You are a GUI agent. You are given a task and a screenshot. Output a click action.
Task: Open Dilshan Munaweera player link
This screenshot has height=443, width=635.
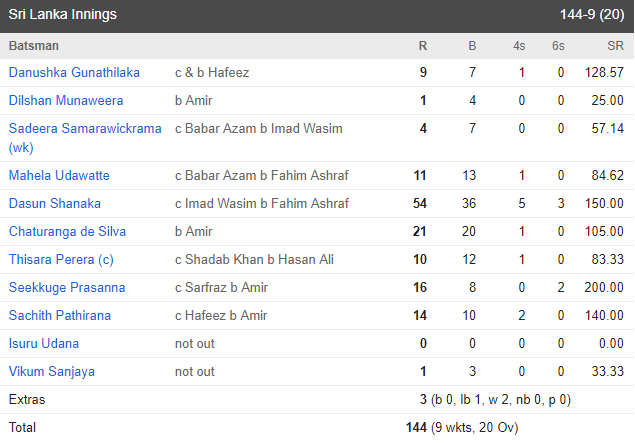(66, 100)
